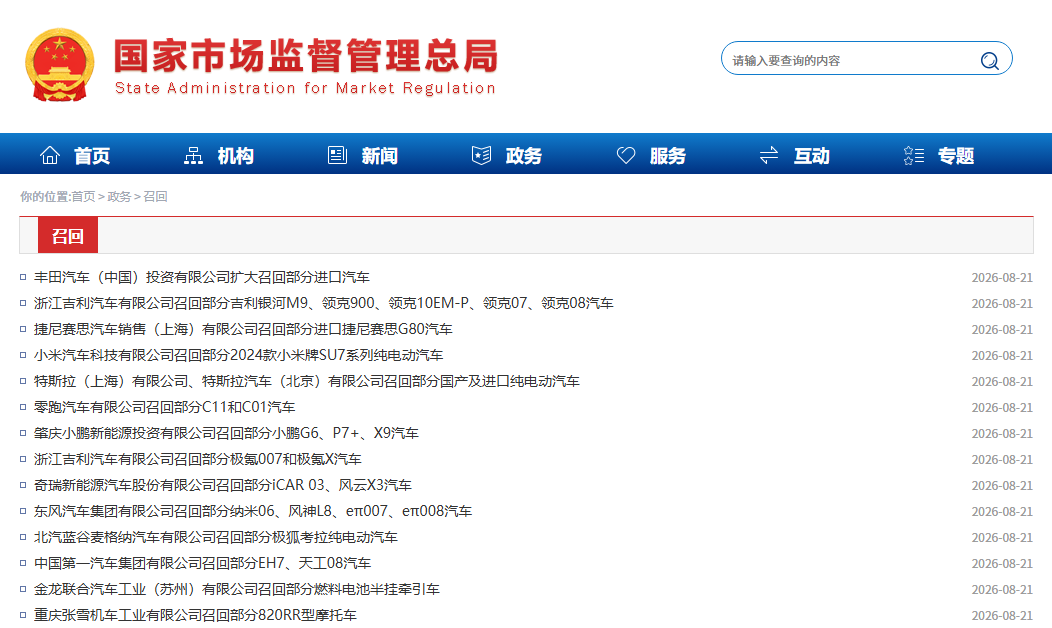Click the star list icon beside 专题
This screenshot has width=1052, height=628.
[x=914, y=156]
